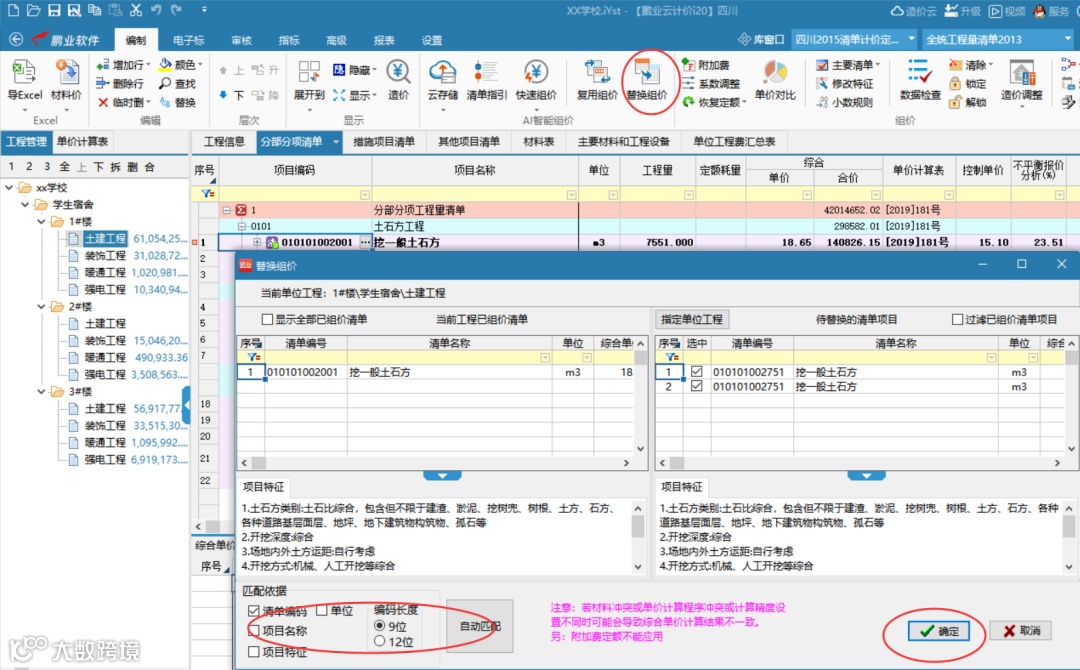Select 装饰工程 under 1#楼
Image resolution: width=1080 pixels, height=670 pixels.
click(105, 255)
